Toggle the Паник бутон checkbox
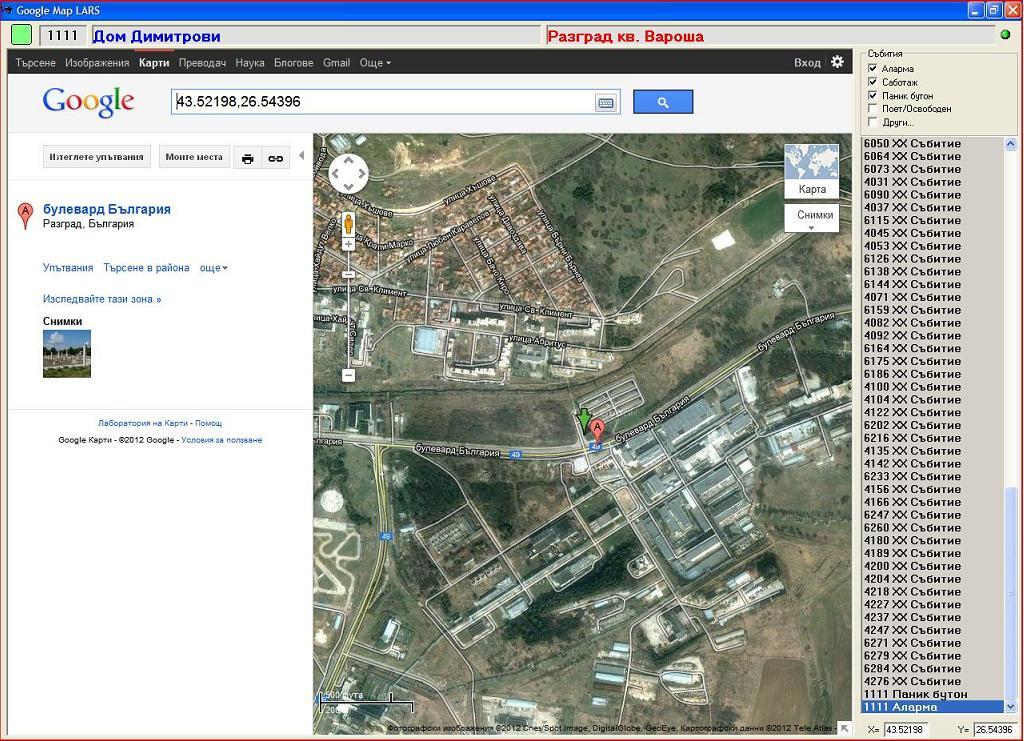Screen dimensions: 1024x741 (x=872, y=95)
